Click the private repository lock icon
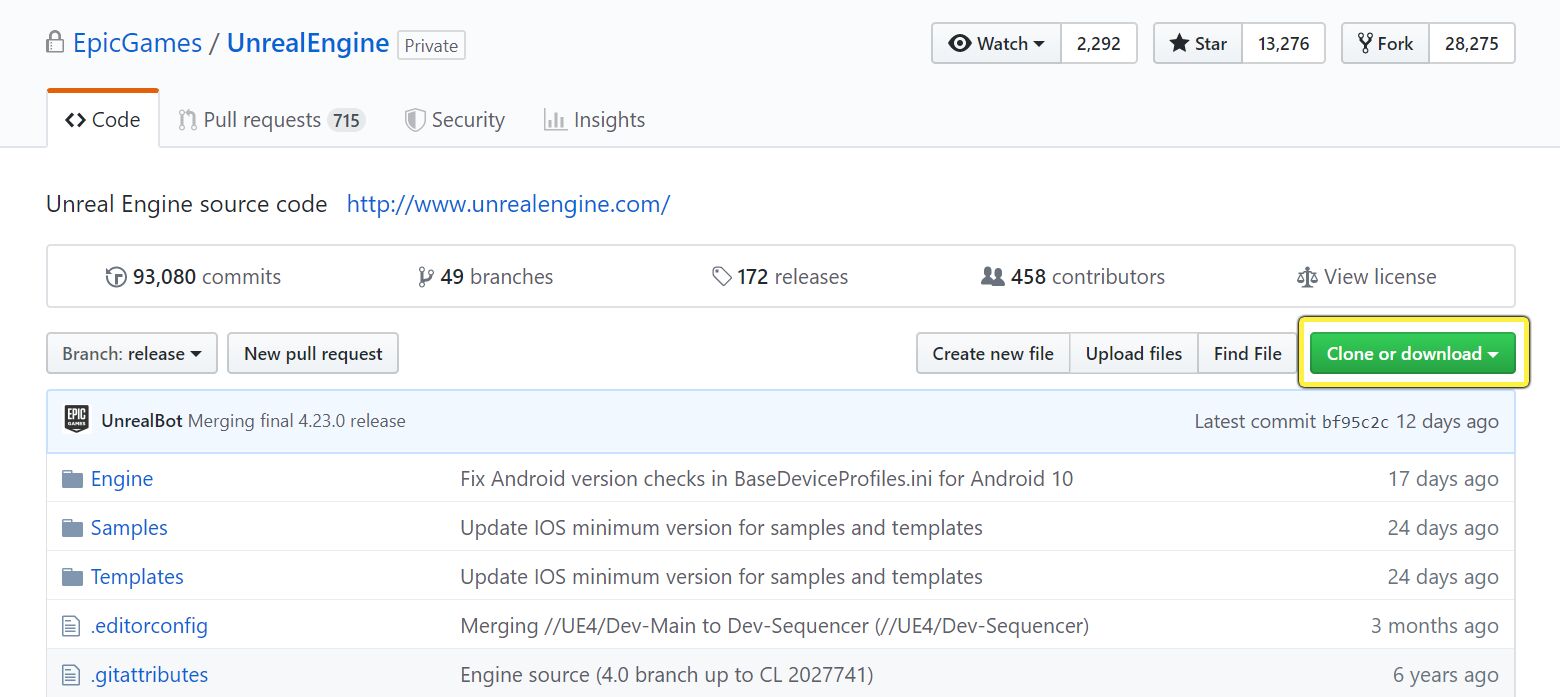The image size is (1560, 697). tap(55, 43)
